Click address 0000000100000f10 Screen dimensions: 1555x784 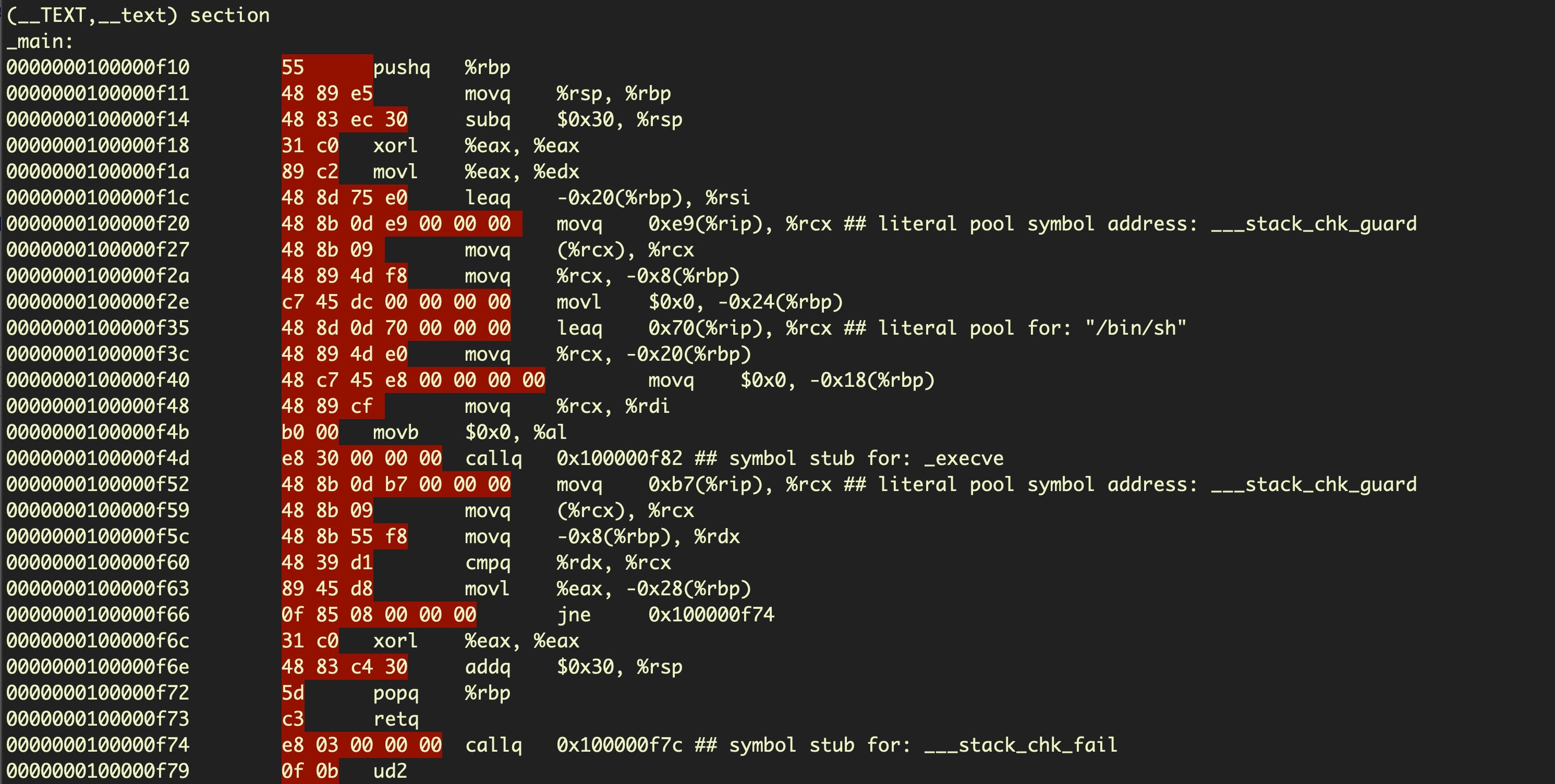(98, 67)
